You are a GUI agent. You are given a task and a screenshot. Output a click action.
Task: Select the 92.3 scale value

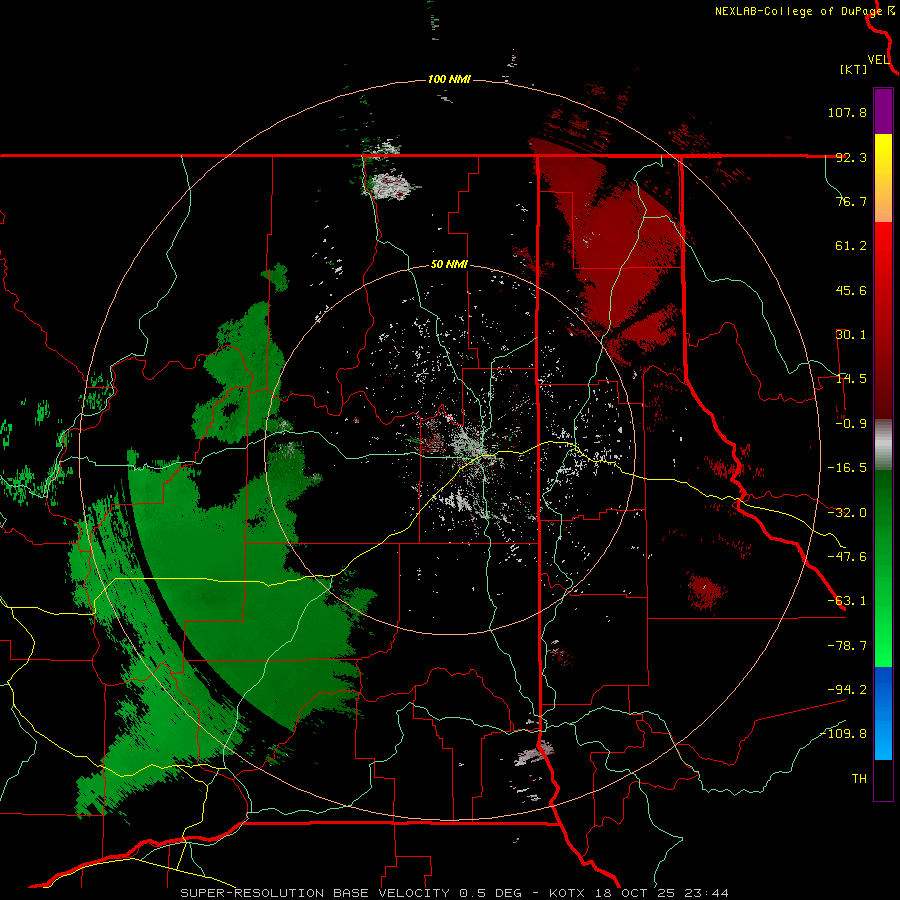click(x=851, y=157)
